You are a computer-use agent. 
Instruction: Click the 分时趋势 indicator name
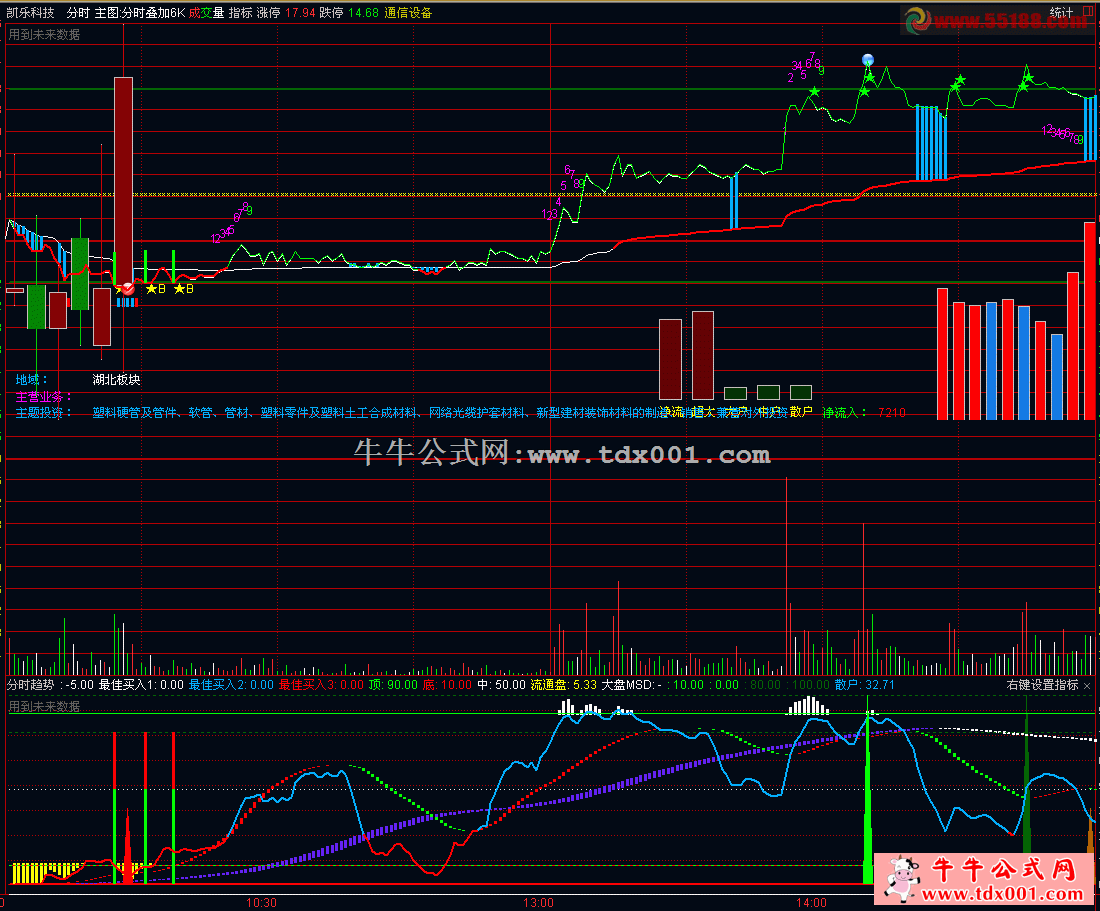pos(30,684)
